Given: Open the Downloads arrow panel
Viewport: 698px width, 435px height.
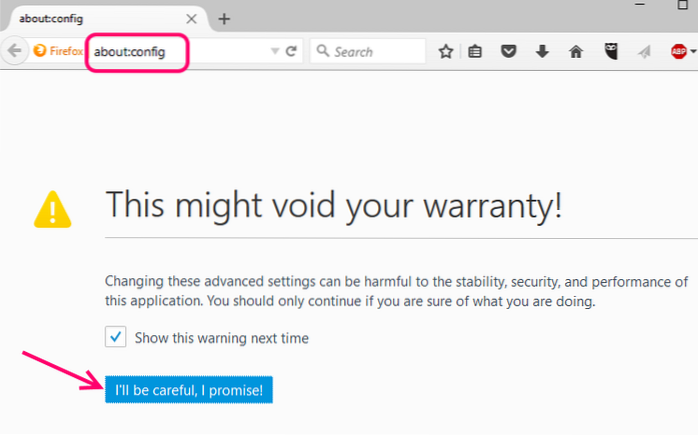Looking at the screenshot, I should click(542, 51).
